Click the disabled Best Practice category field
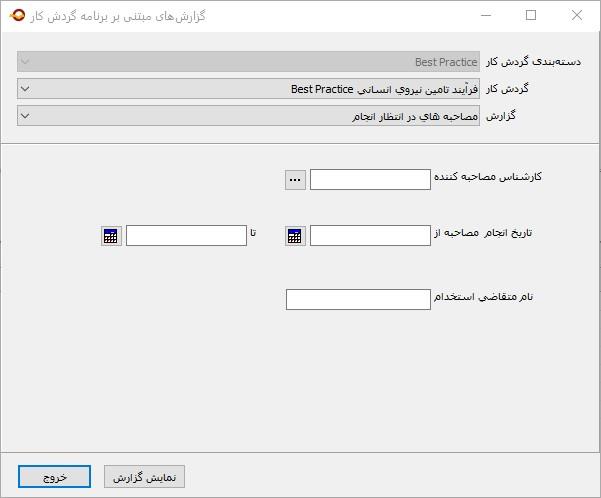Viewport: 601px width, 498px height. tap(250, 62)
